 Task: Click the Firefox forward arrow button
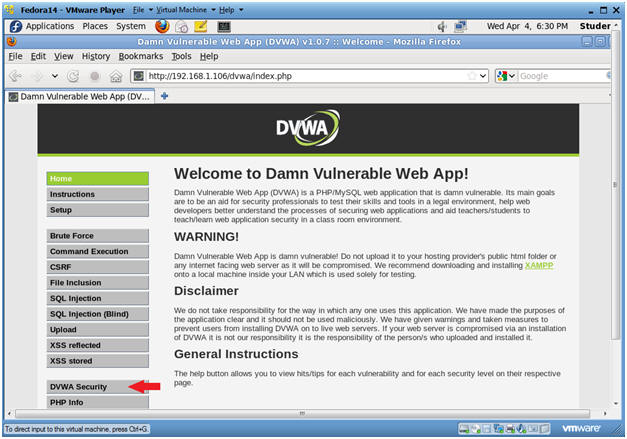point(37,76)
